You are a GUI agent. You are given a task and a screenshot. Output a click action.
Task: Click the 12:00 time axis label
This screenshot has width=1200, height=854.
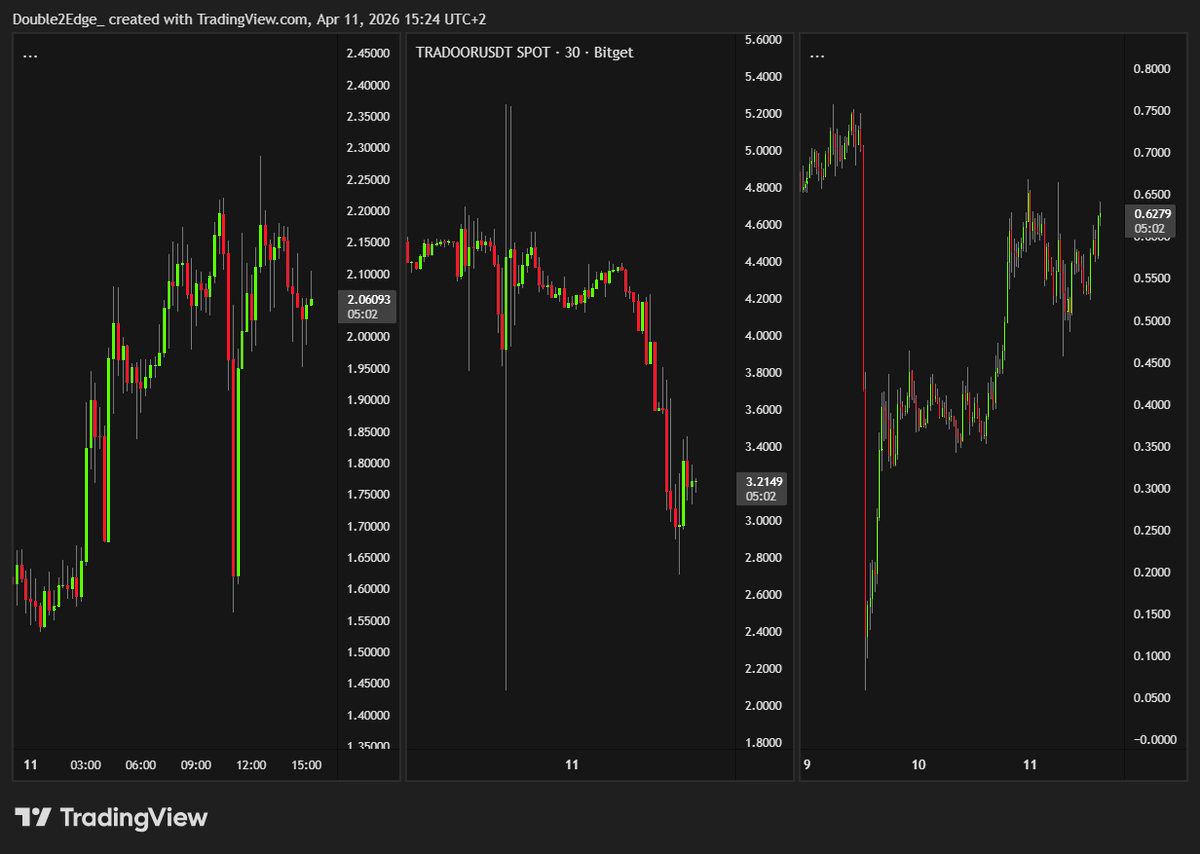click(250, 765)
